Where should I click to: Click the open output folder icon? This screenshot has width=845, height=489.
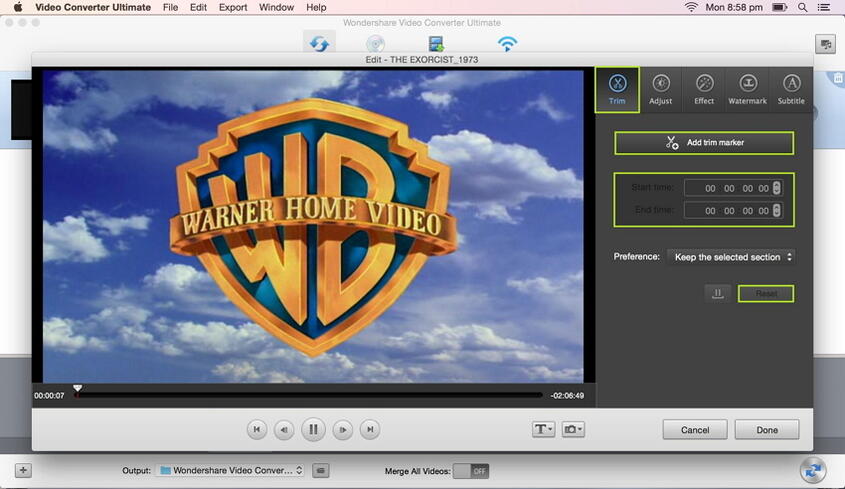point(321,471)
